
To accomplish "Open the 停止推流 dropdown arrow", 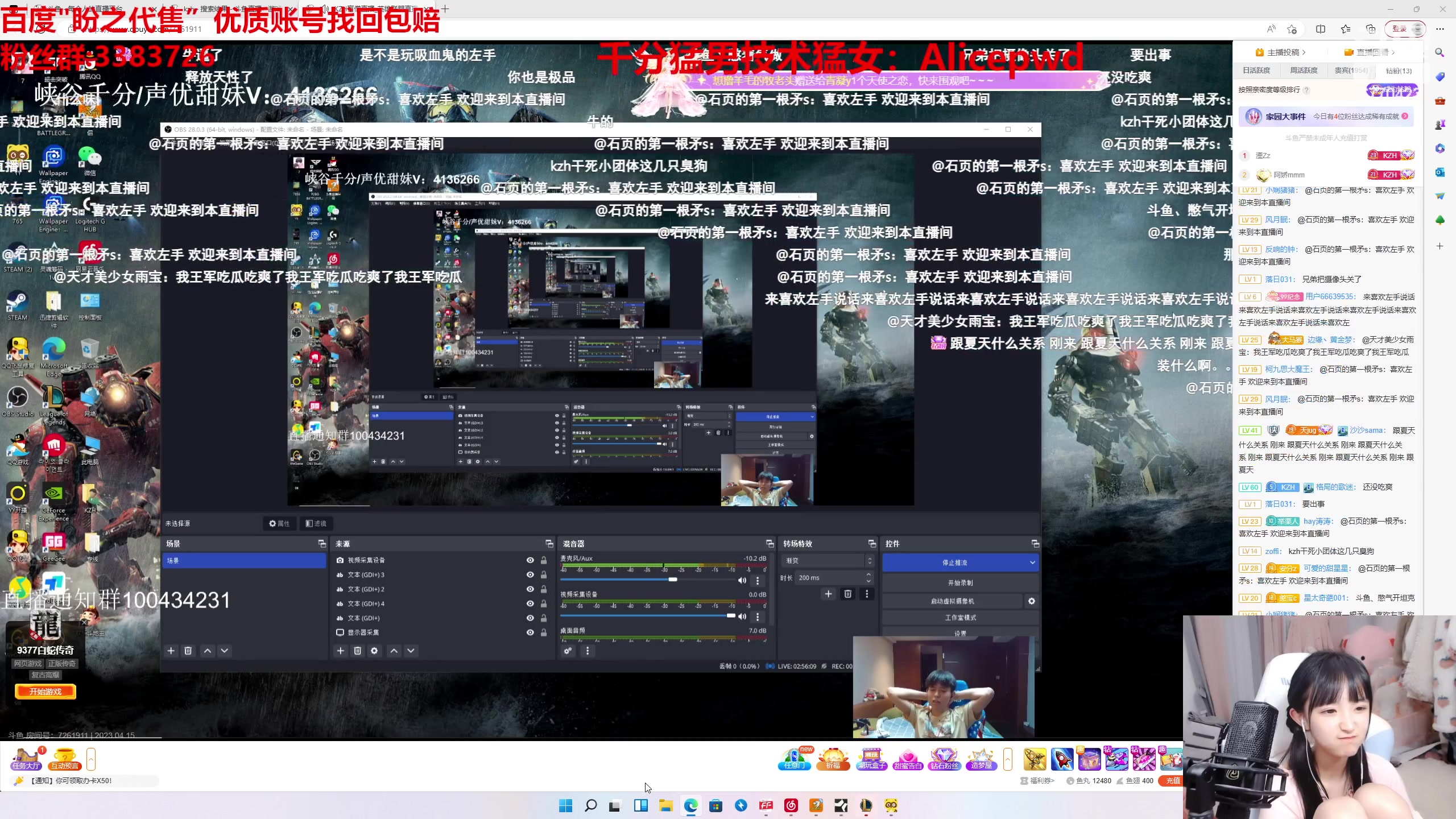I will pos(1033,562).
